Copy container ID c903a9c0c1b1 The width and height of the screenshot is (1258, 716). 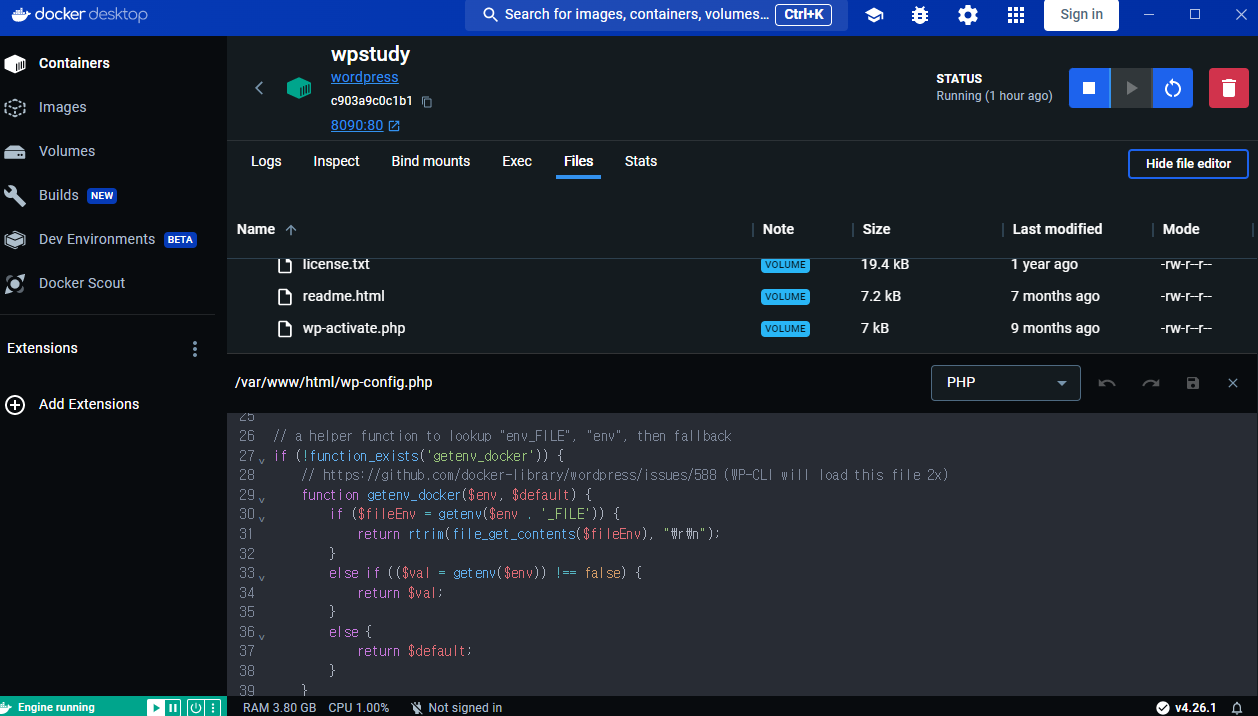[427, 102]
